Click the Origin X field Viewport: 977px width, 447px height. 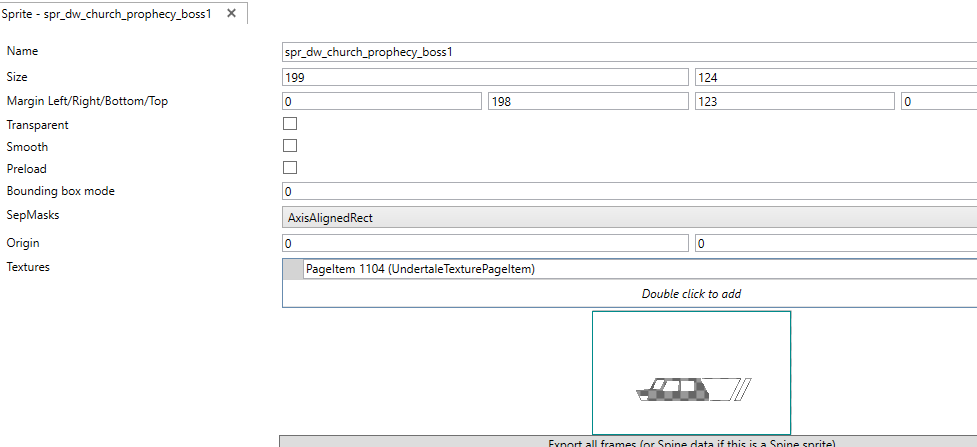point(485,243)
